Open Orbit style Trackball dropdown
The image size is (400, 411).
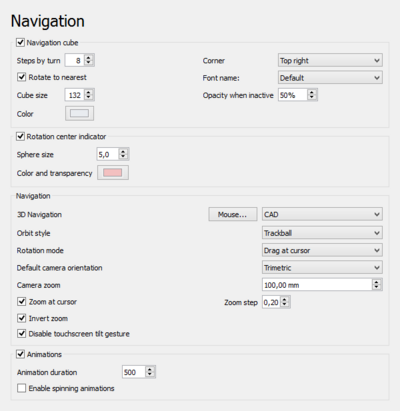point(322,233)
